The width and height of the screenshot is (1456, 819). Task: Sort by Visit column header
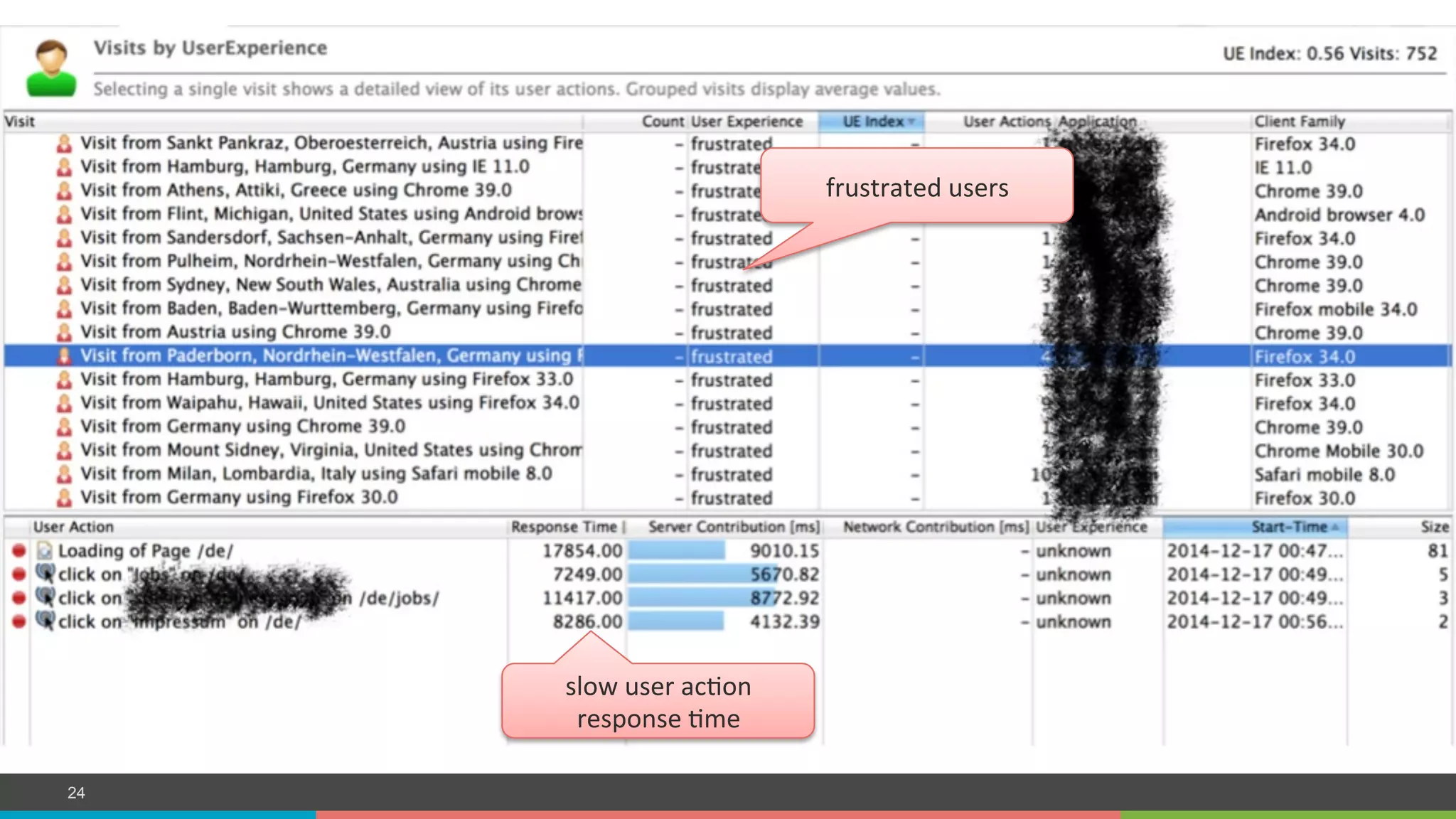[293, 122]
